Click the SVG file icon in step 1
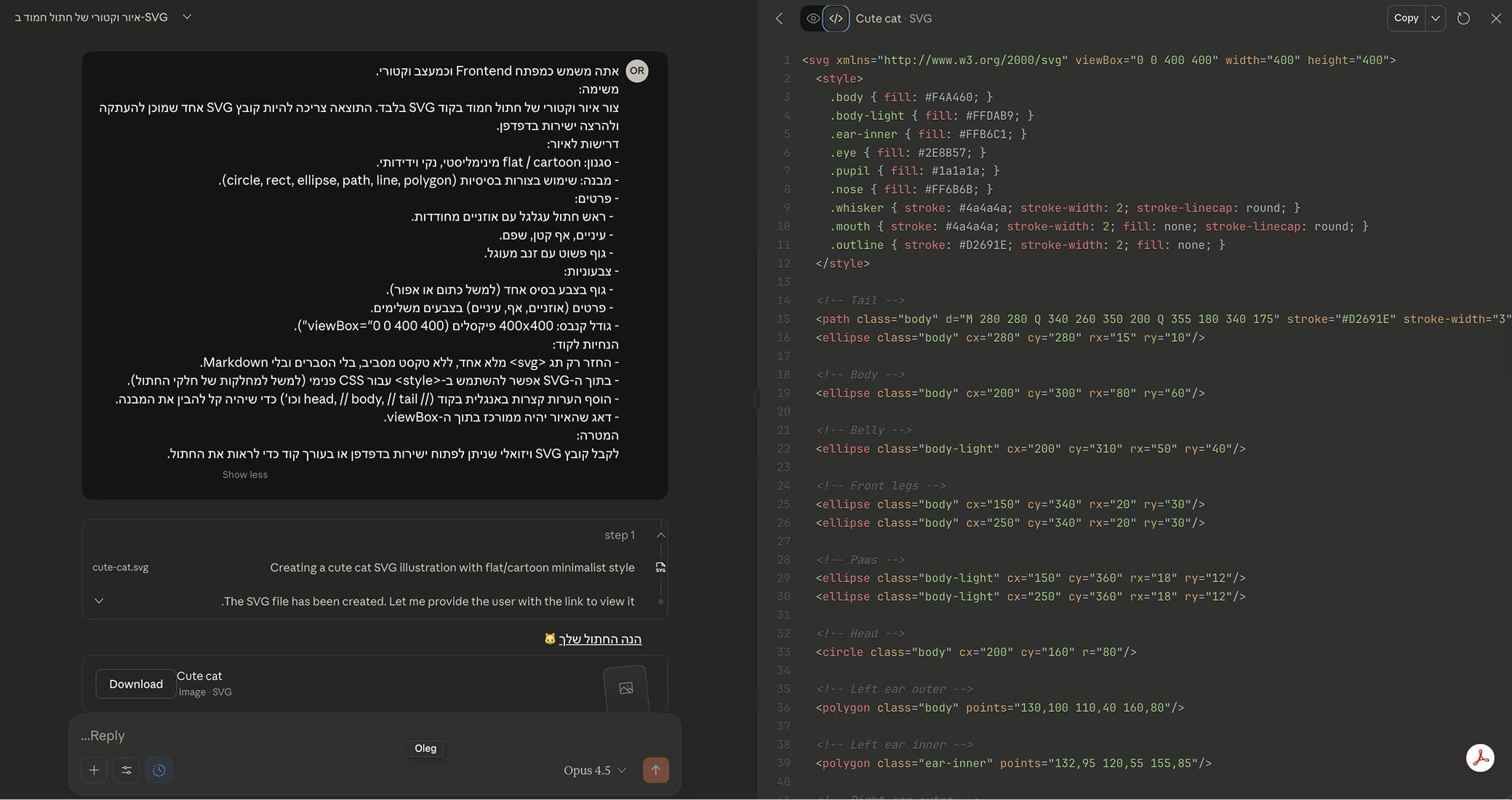The width and height of the screenshot is (1512, 800). click(x=660, y=567)
